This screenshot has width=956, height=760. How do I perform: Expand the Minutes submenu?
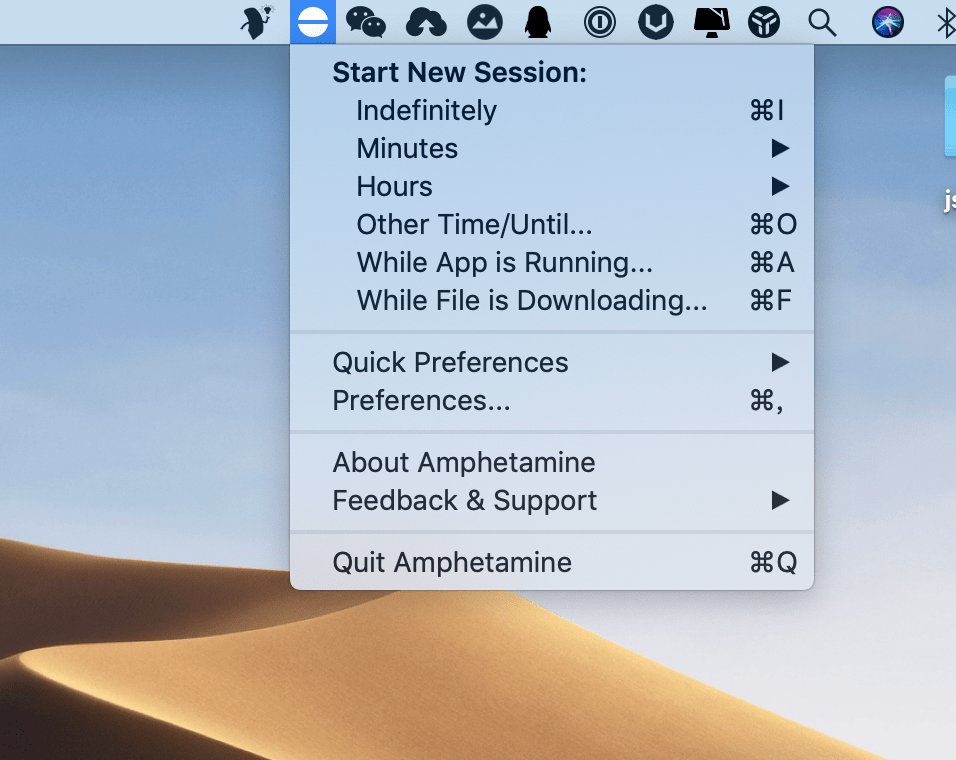552,148
